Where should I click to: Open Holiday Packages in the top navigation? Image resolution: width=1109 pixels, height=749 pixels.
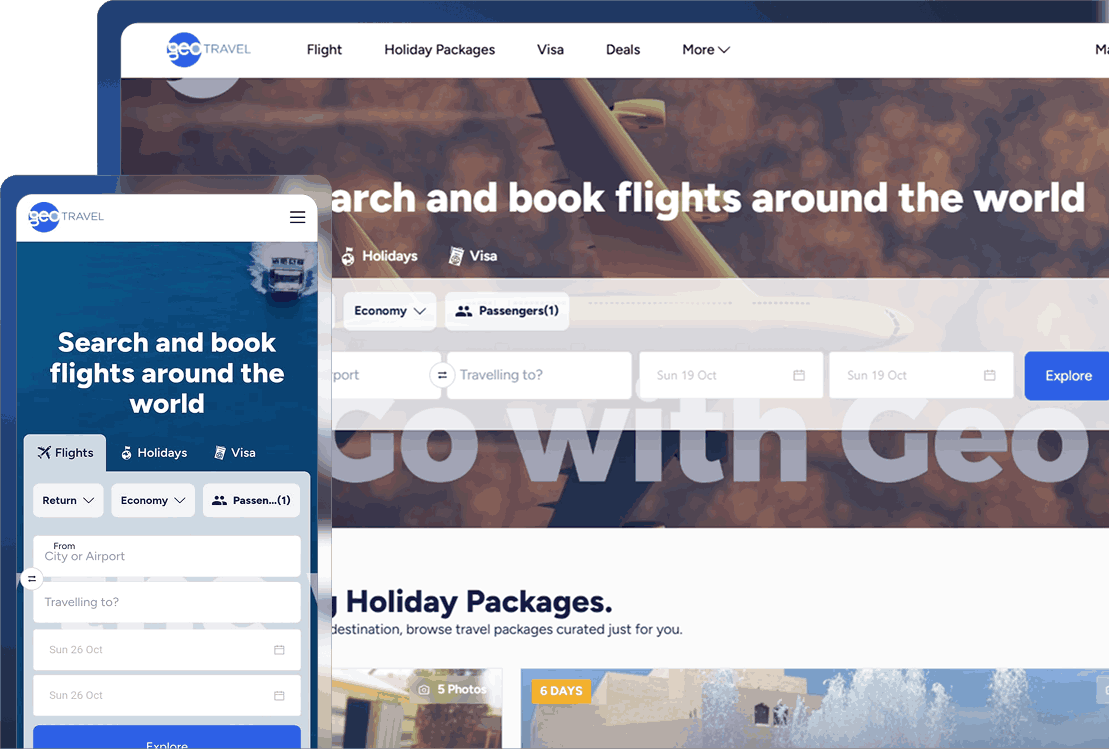439,50
